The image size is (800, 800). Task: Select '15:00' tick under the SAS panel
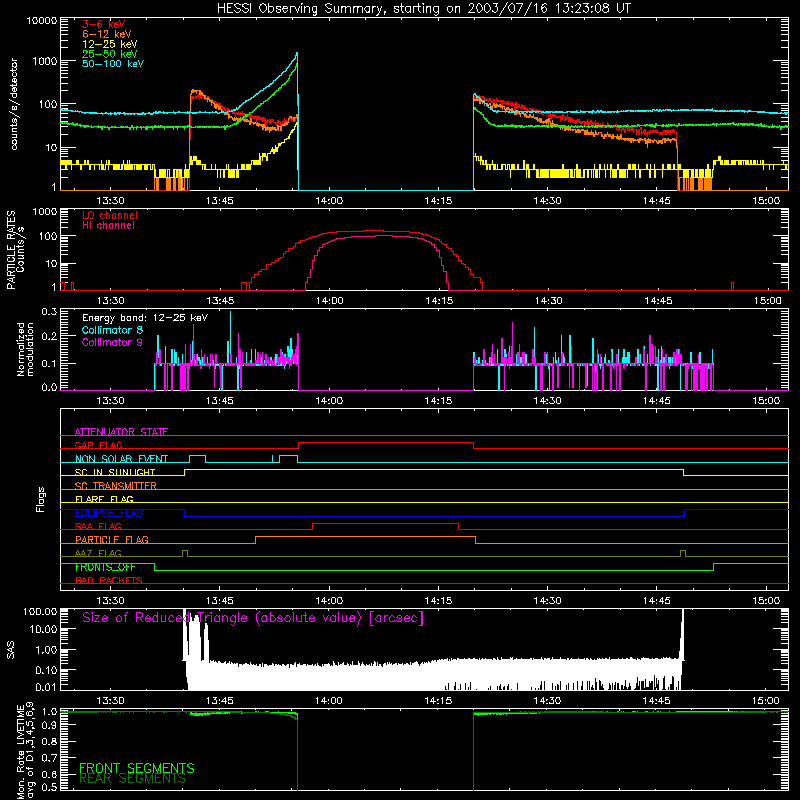point(765,701)
